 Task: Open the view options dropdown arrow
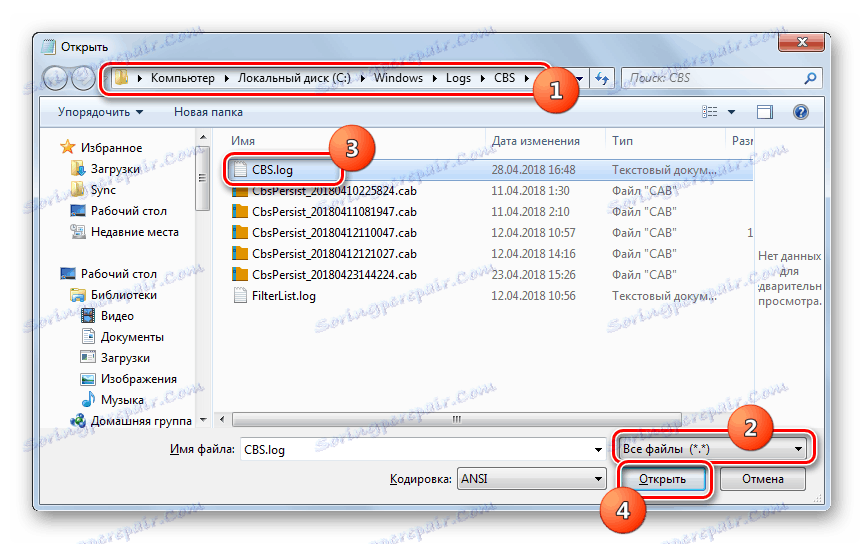tap(731, 112)
